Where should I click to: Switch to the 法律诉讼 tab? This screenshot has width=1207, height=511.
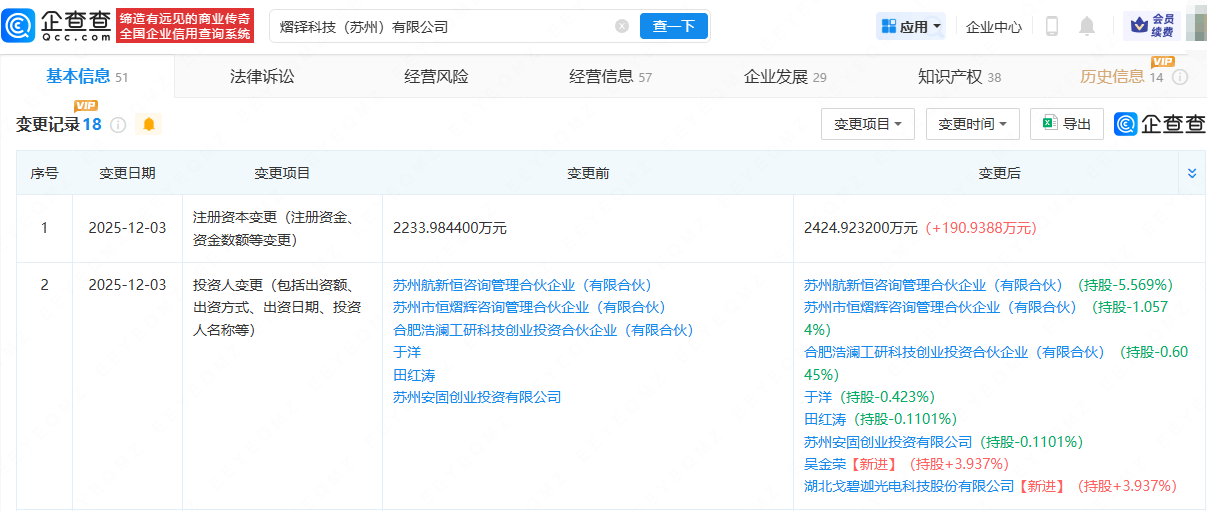tap(262, 77)
